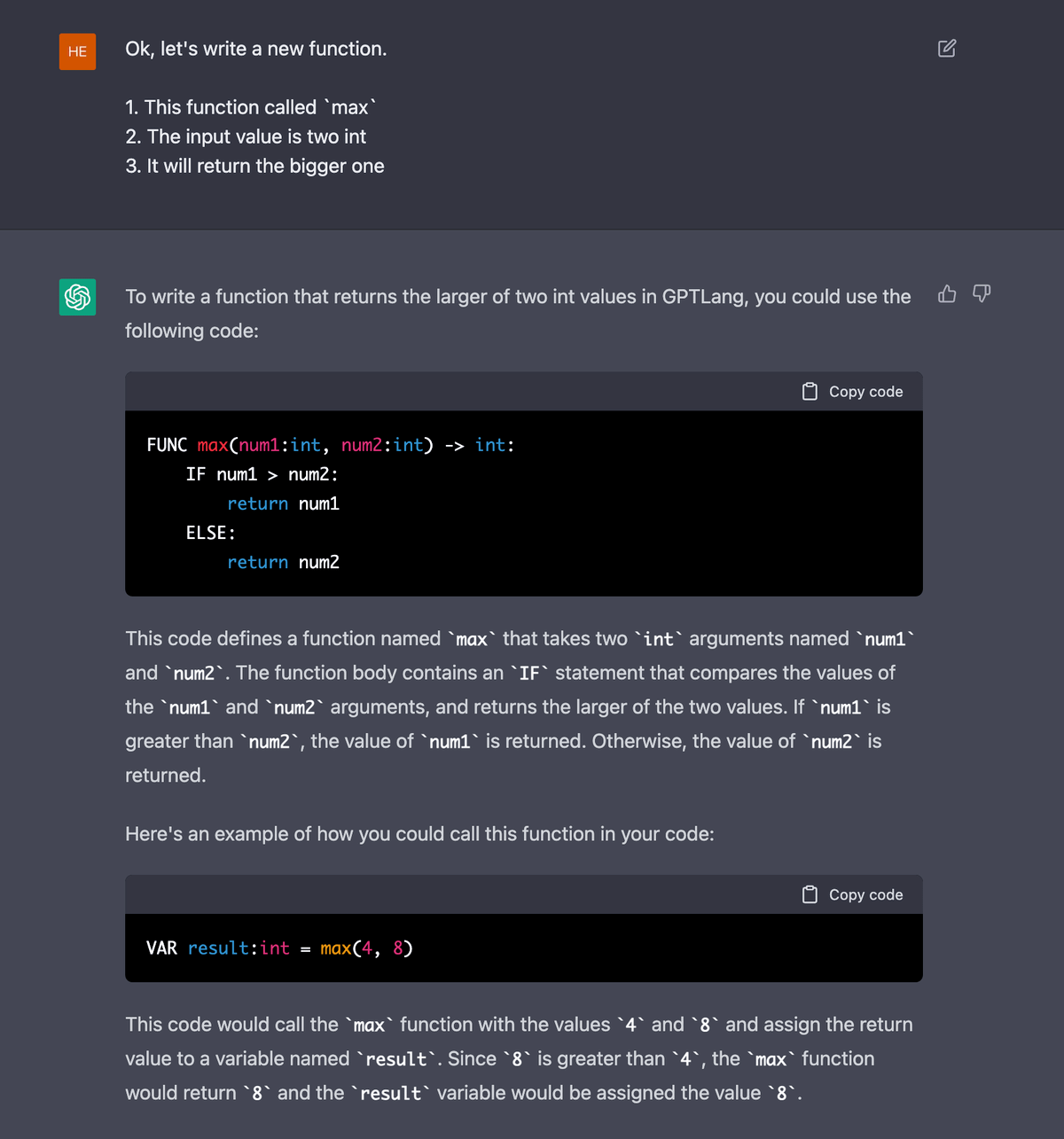Click clipboard icon above the VAR result code
The image size is (1064, 1139).
tap(810, 895)
